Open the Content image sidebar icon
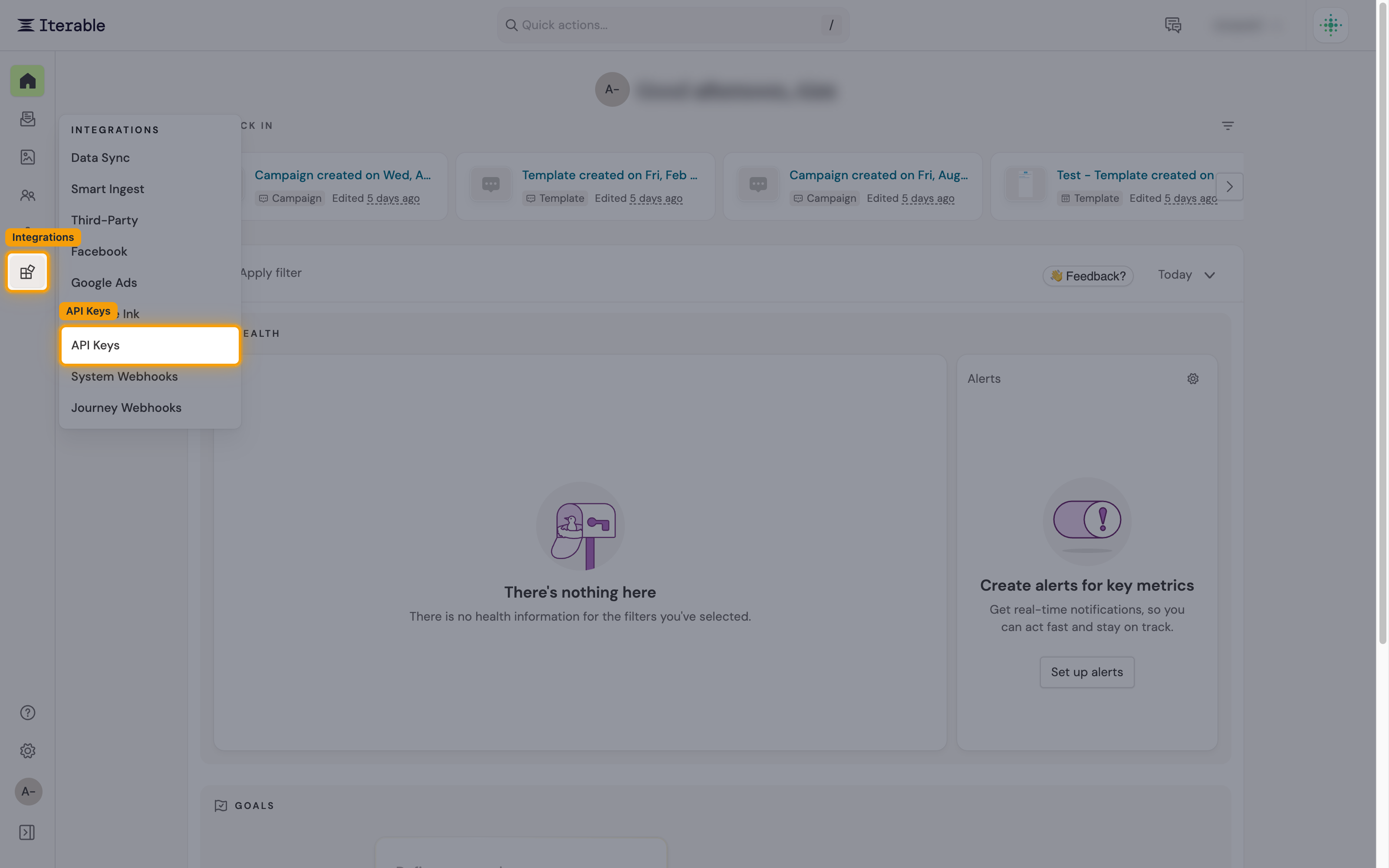The image size is (1389, 868). tap(27, 157)
